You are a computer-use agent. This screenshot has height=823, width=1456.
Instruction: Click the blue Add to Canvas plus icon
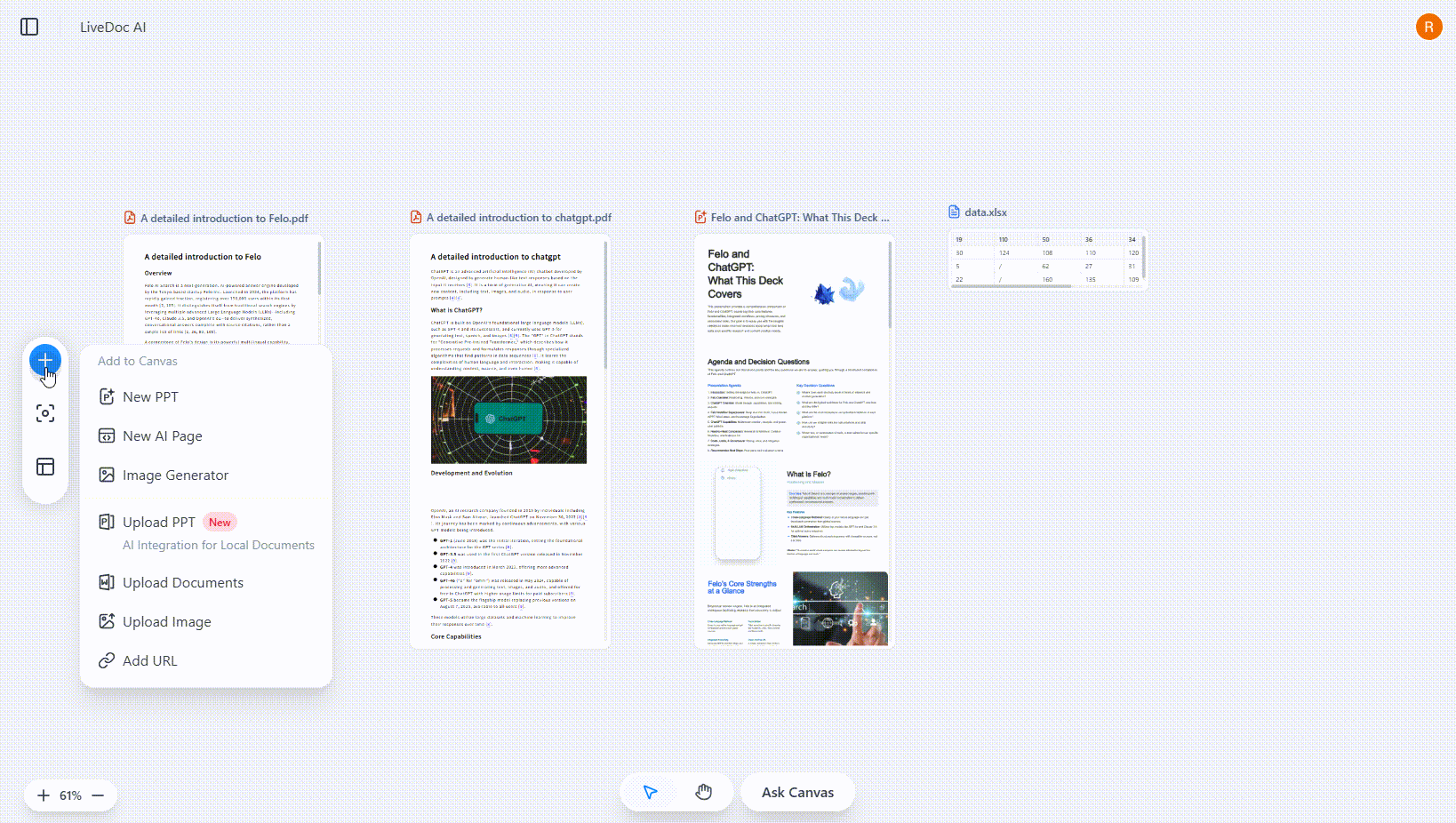pyautogui.click(x=44, y=361)
